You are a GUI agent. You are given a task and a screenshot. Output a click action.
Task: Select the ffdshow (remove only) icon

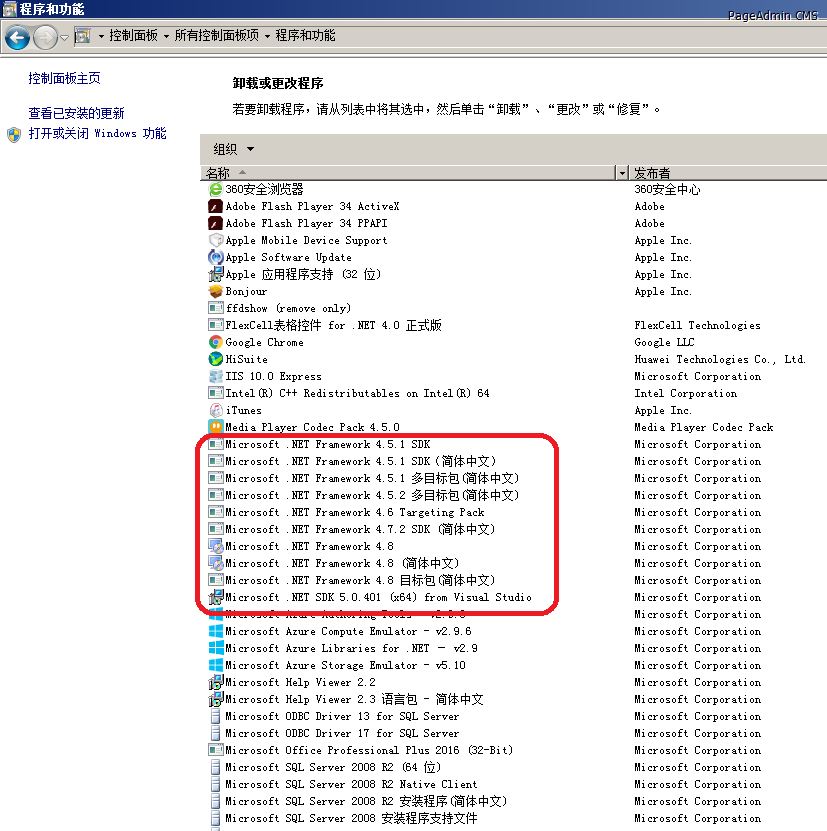[216, 308]
